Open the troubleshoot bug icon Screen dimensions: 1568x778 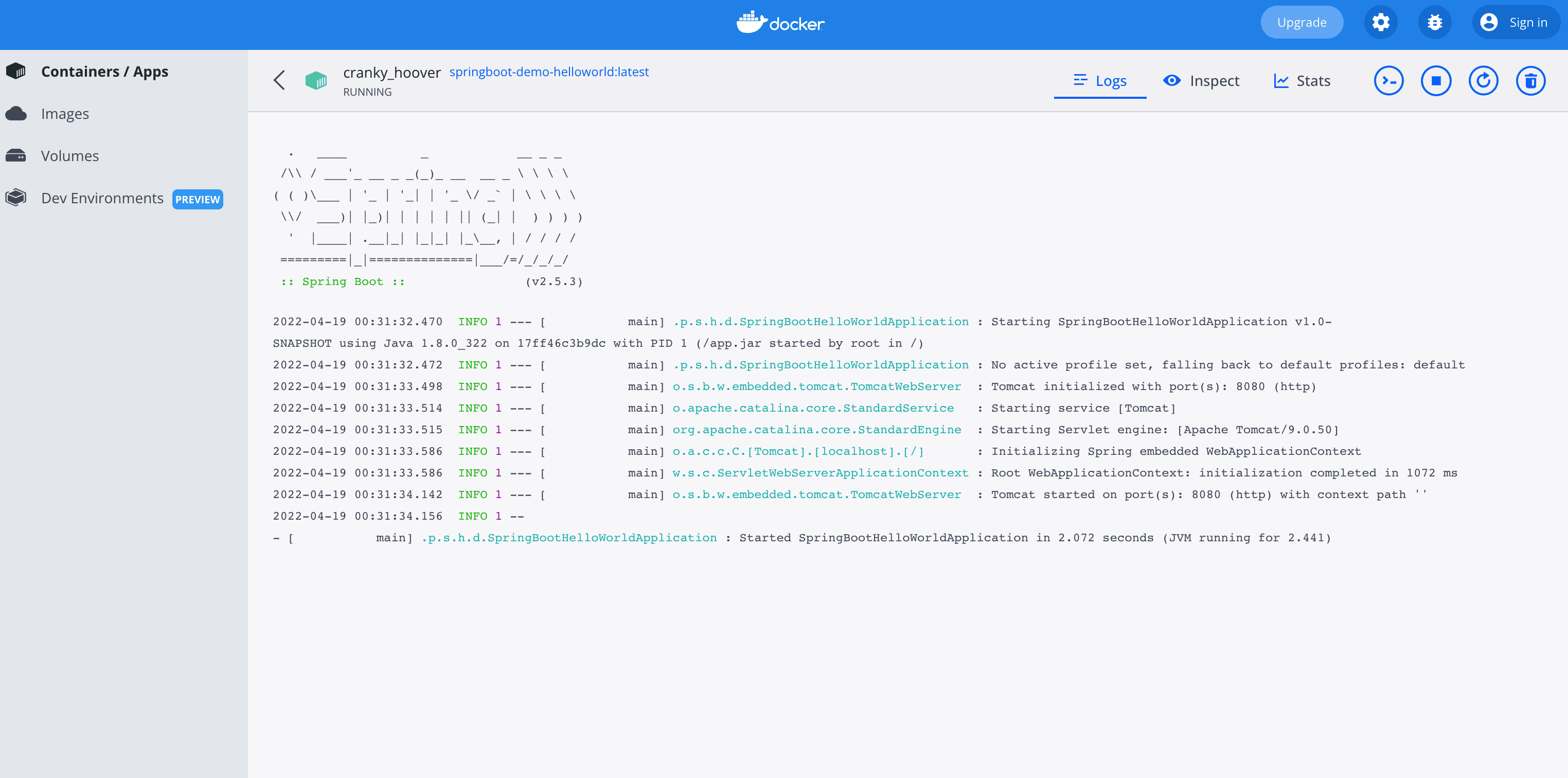(1435, 23)
